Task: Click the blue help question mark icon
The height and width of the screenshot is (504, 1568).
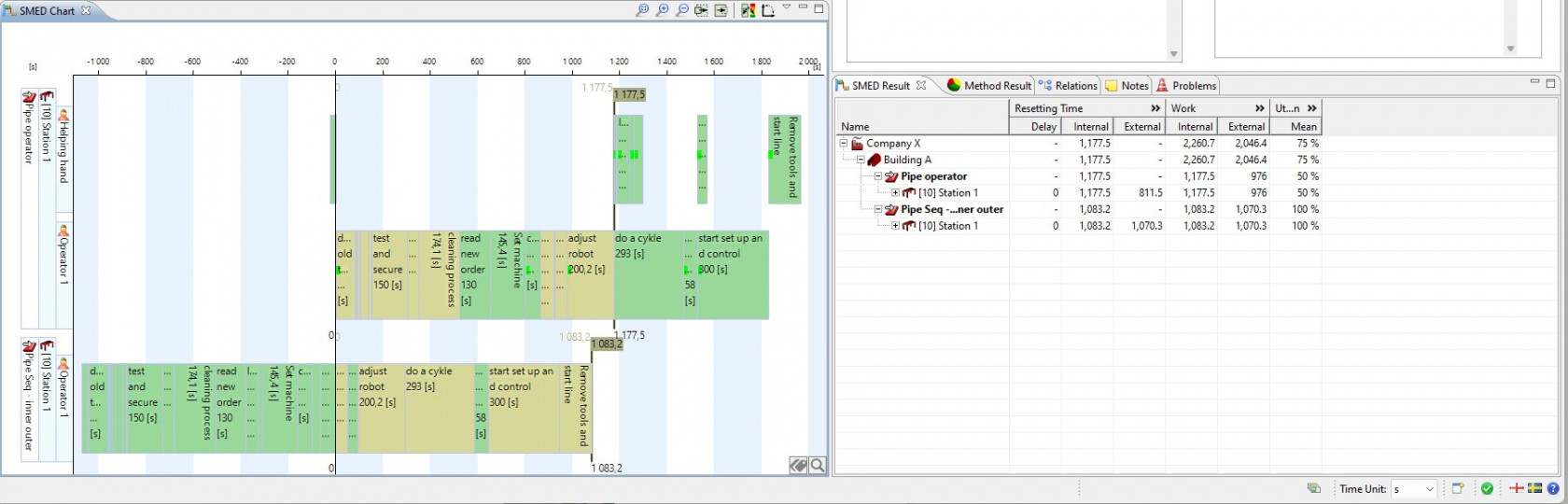Action: (1553, 488)
